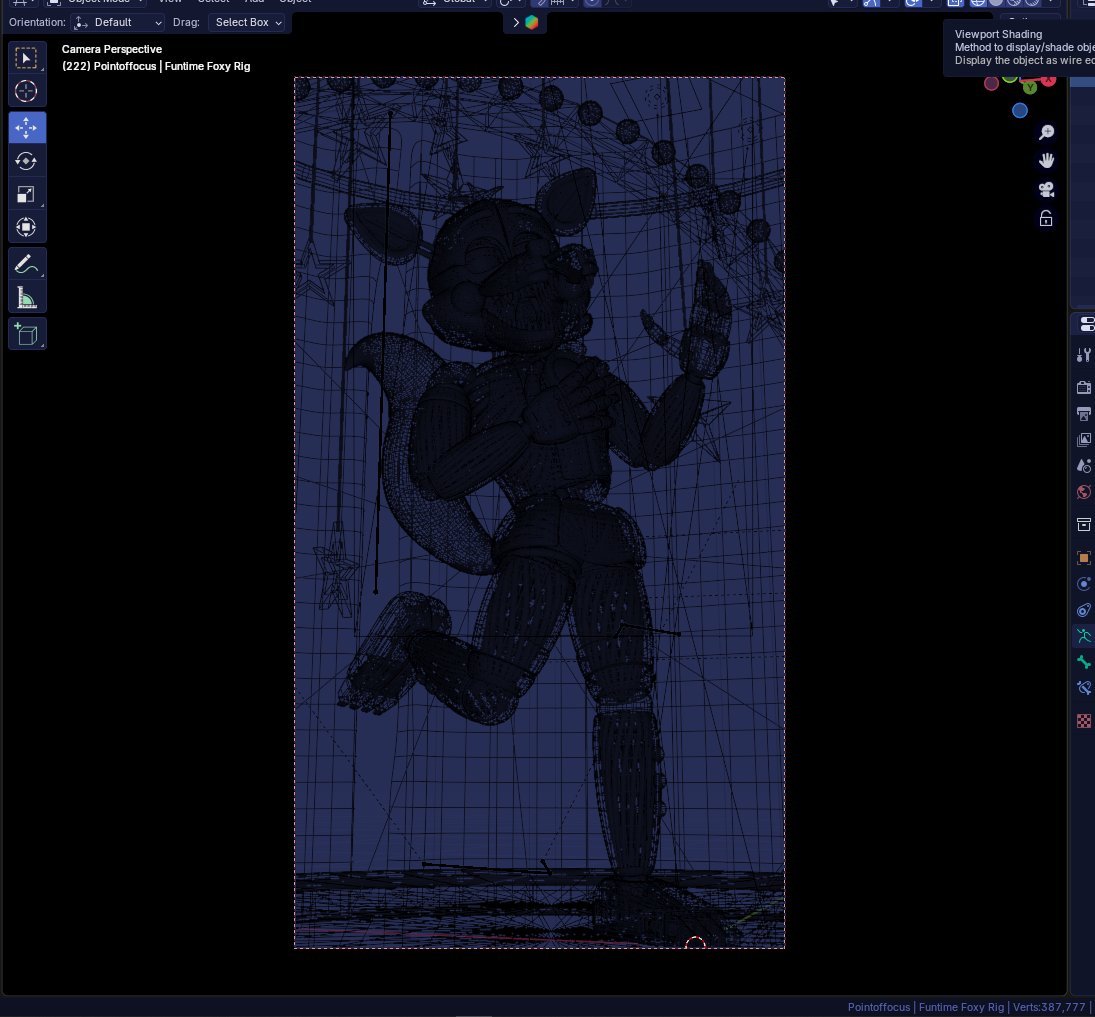Screen dimensions: 1095x1017
Task: Click the '(222) Pointoffocus | Funtime Foxy Rig' text
Action: [x=156, y=66]
